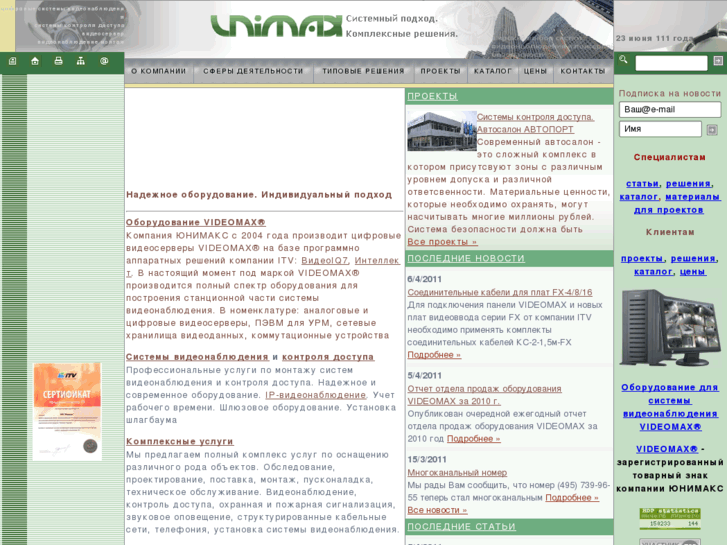The image size is (727, 545).
Task: Follow the IP-видеонаблюдение link
Action: [x=316, y=395]
